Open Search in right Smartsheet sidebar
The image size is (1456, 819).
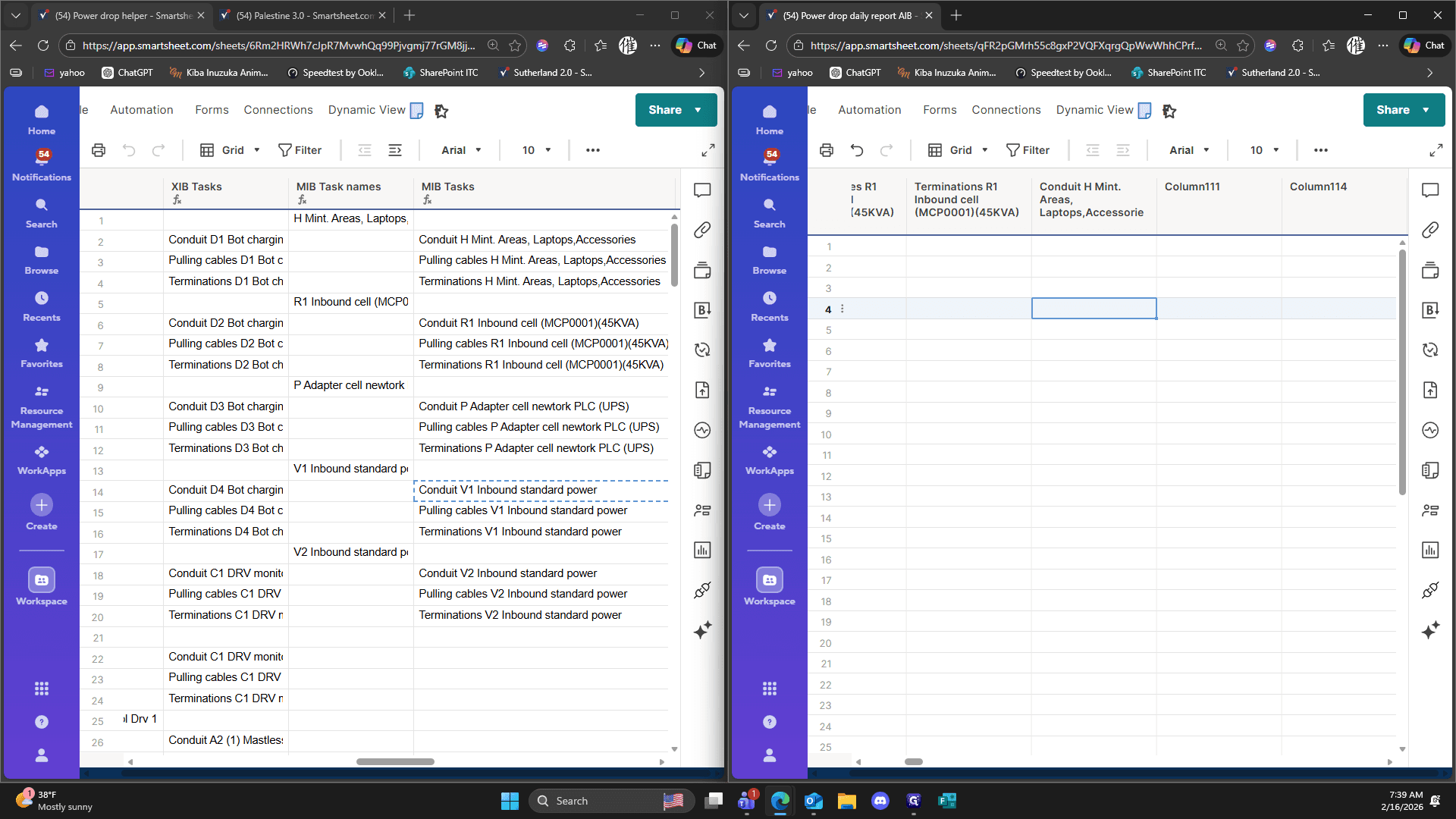point(770,213)
